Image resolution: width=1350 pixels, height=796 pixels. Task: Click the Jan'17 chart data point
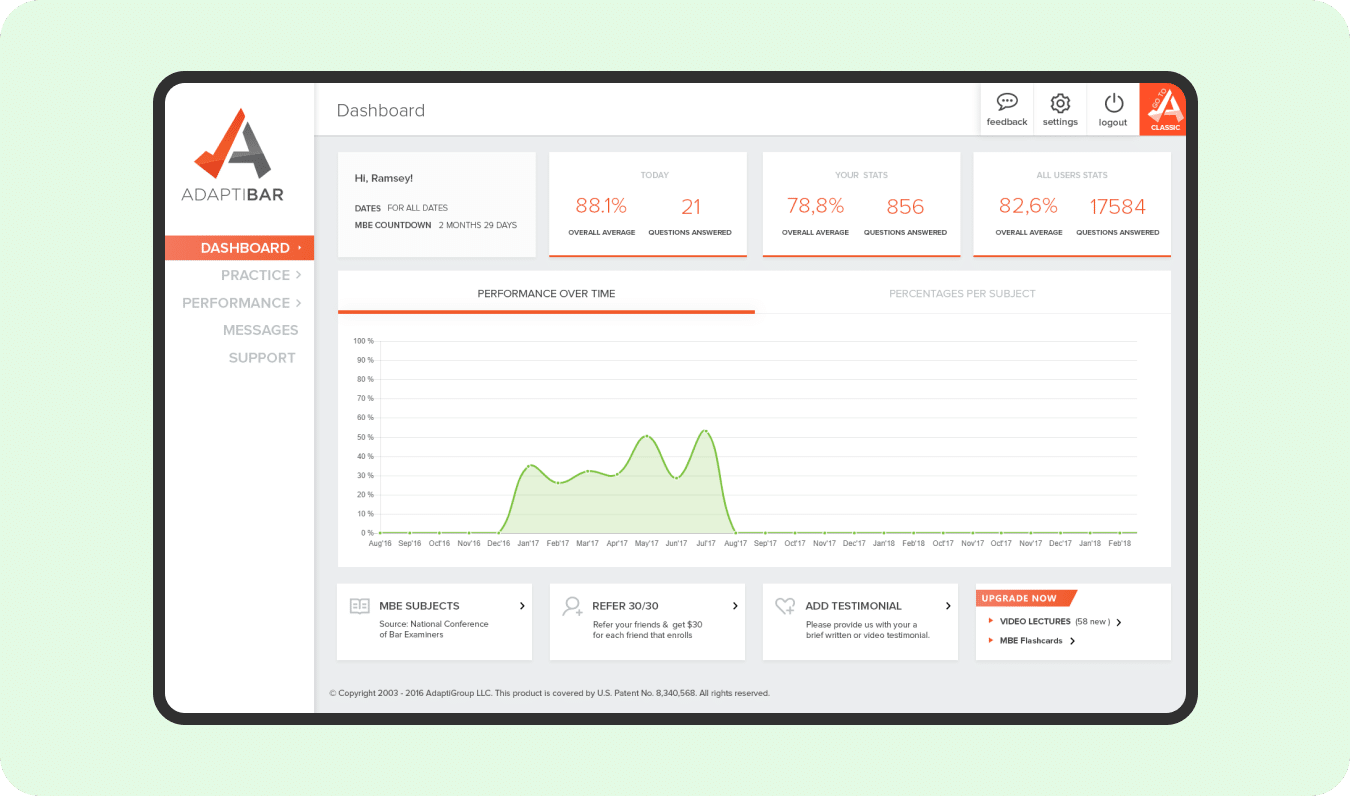pyautogui.click(x=529, y=466)
